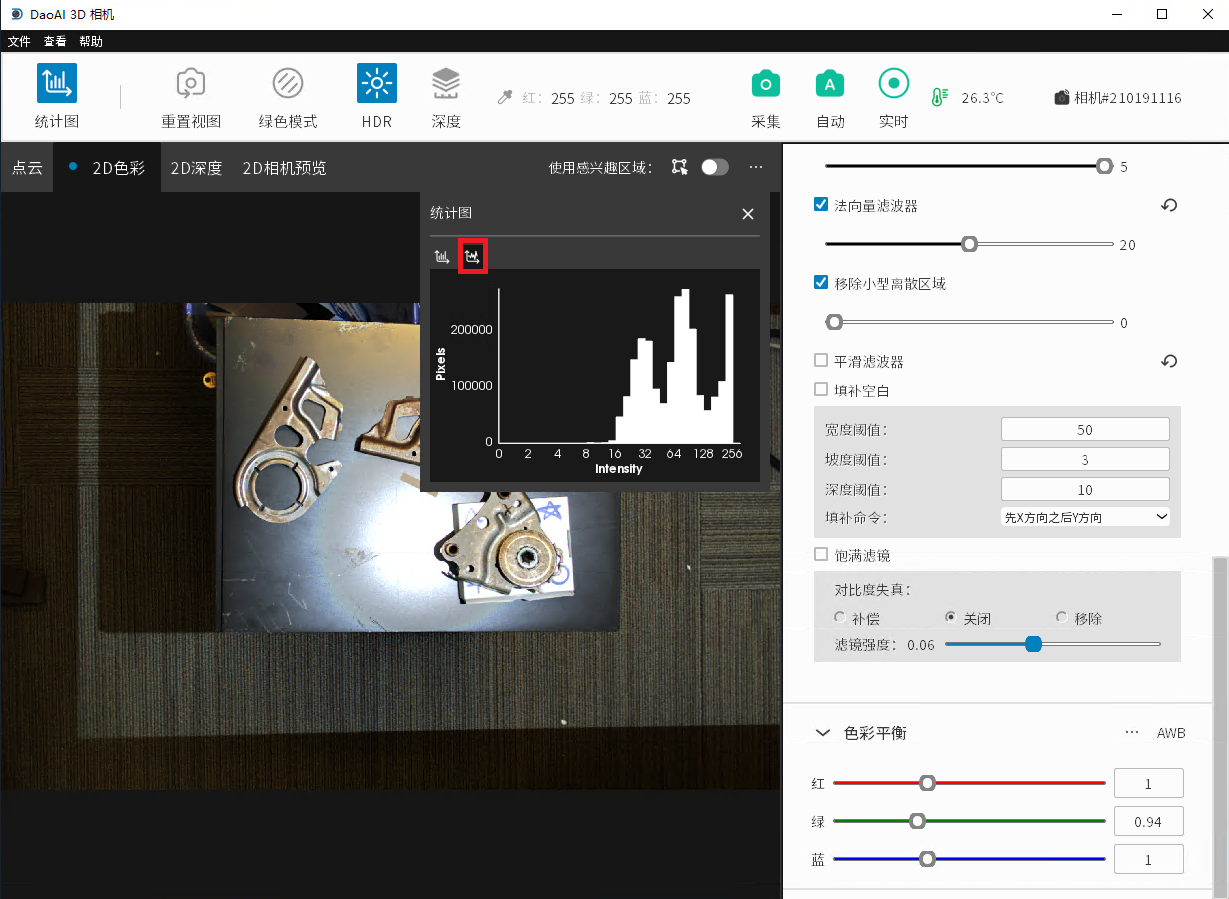Uncheck the 法向量滤波器 checkbox
This screenshot has height=899, width=1229.
(821, 205)
